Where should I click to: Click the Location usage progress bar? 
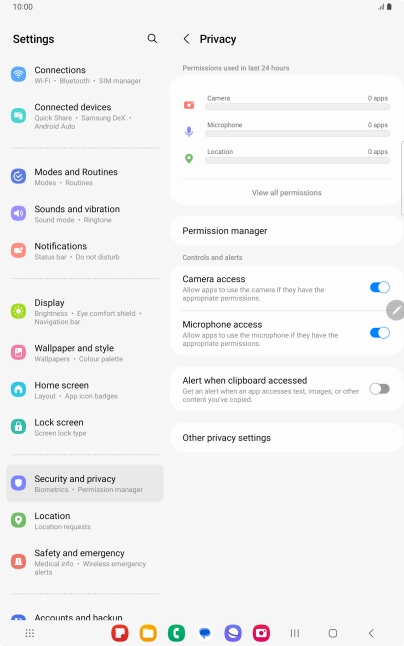click(297, 160)
